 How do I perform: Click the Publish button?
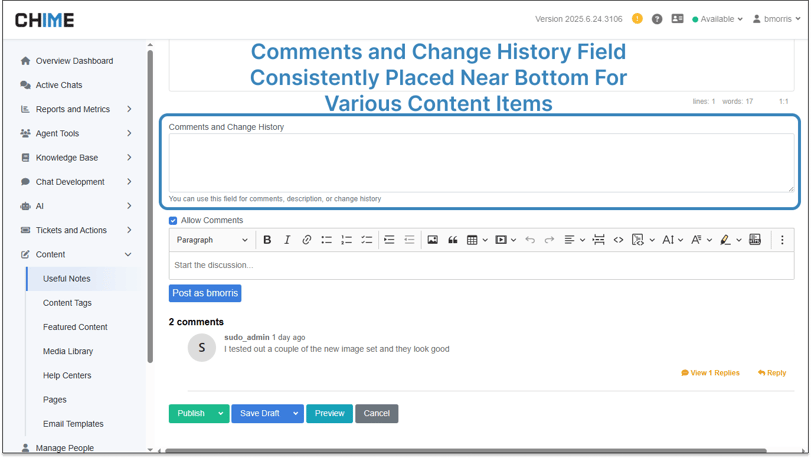click(191, 414)
